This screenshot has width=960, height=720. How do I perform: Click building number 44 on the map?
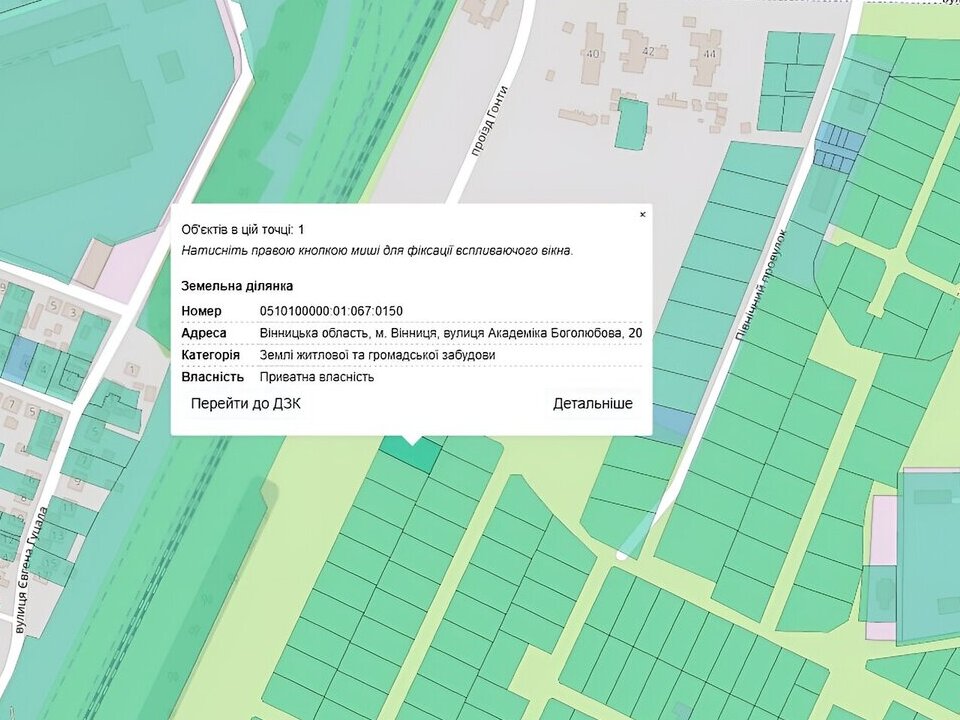pos(710,53)
